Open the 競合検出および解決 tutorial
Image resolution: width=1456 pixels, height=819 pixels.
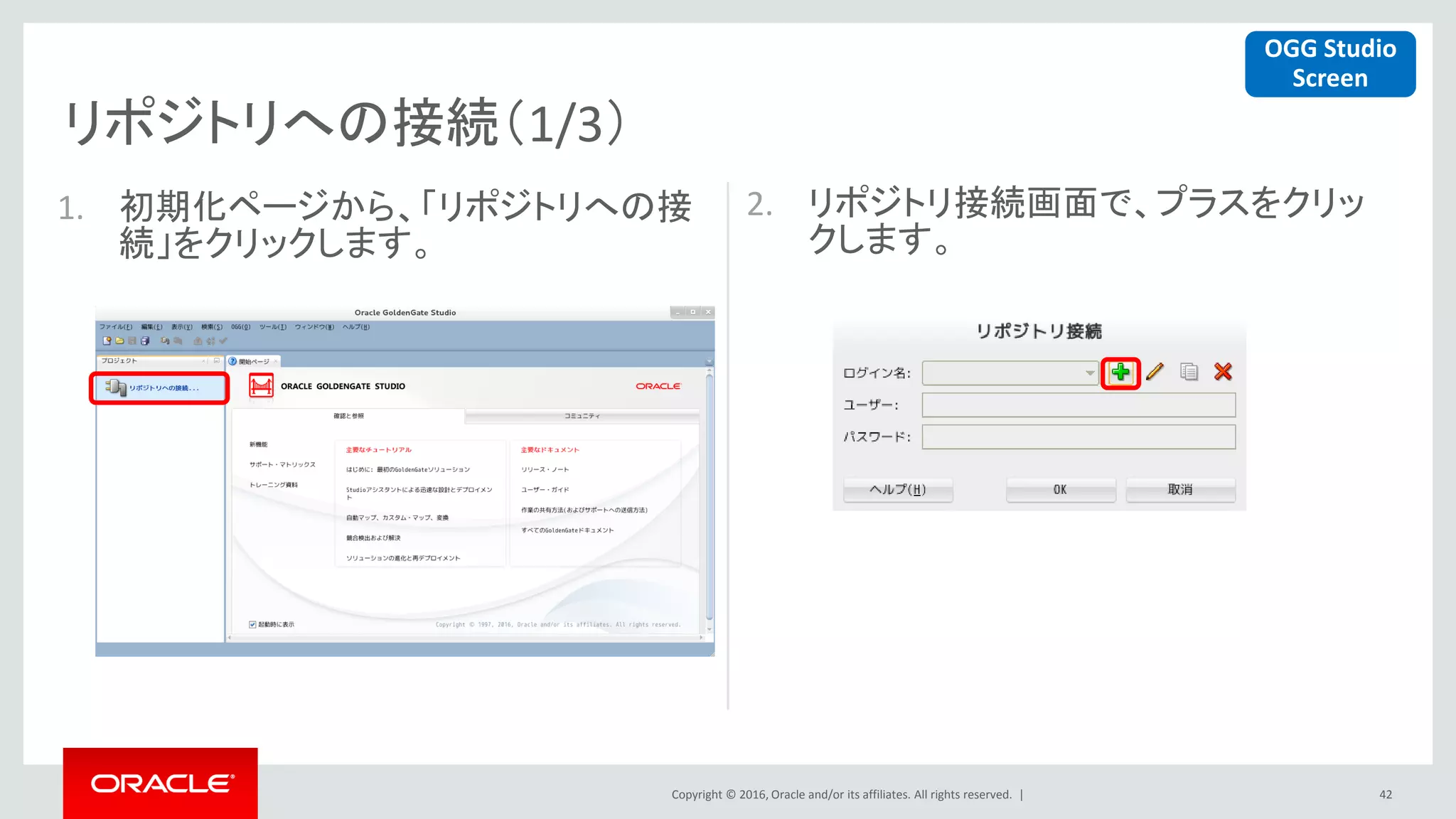(x=373, y=538)
